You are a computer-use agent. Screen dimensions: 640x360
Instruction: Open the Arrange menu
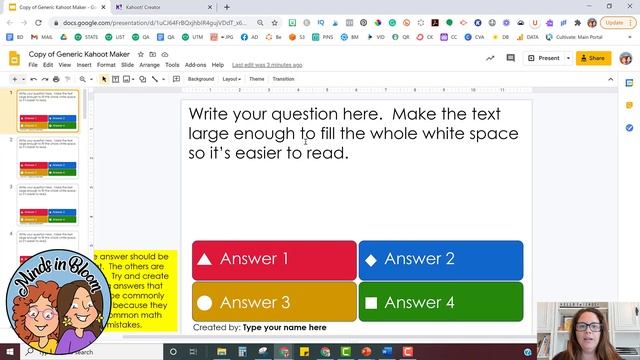coord(149,65)
